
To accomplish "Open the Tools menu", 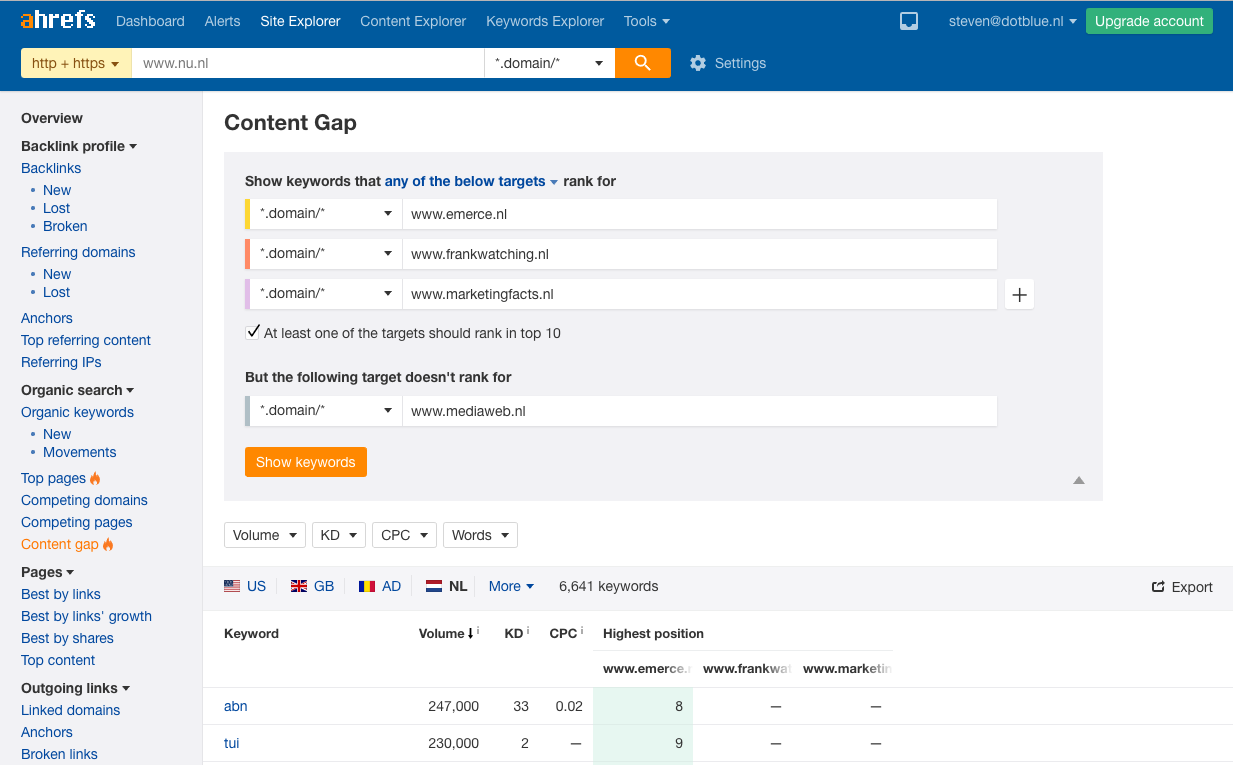I will point(646,21).
